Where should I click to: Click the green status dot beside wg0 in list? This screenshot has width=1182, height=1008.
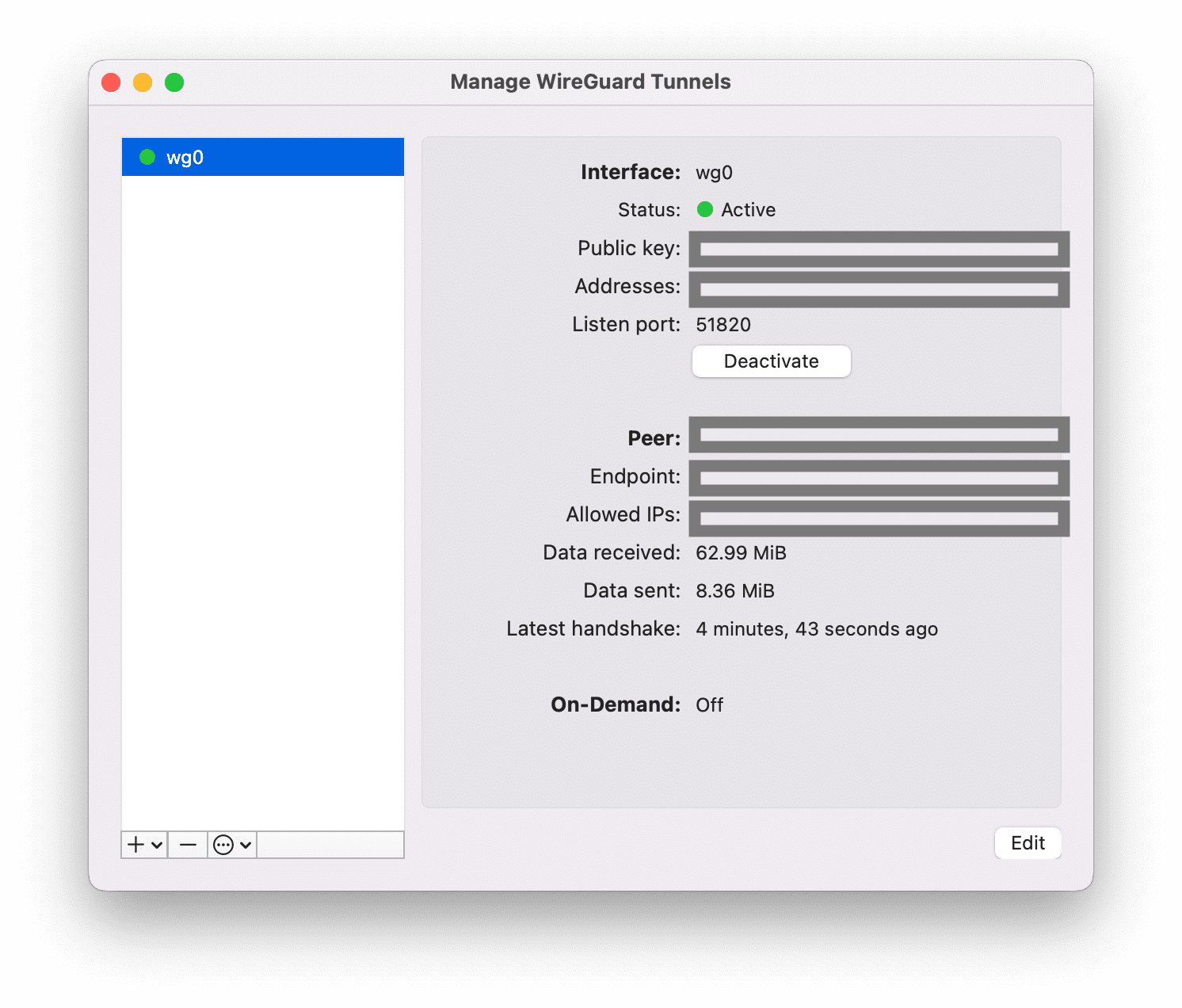(147, 157)
